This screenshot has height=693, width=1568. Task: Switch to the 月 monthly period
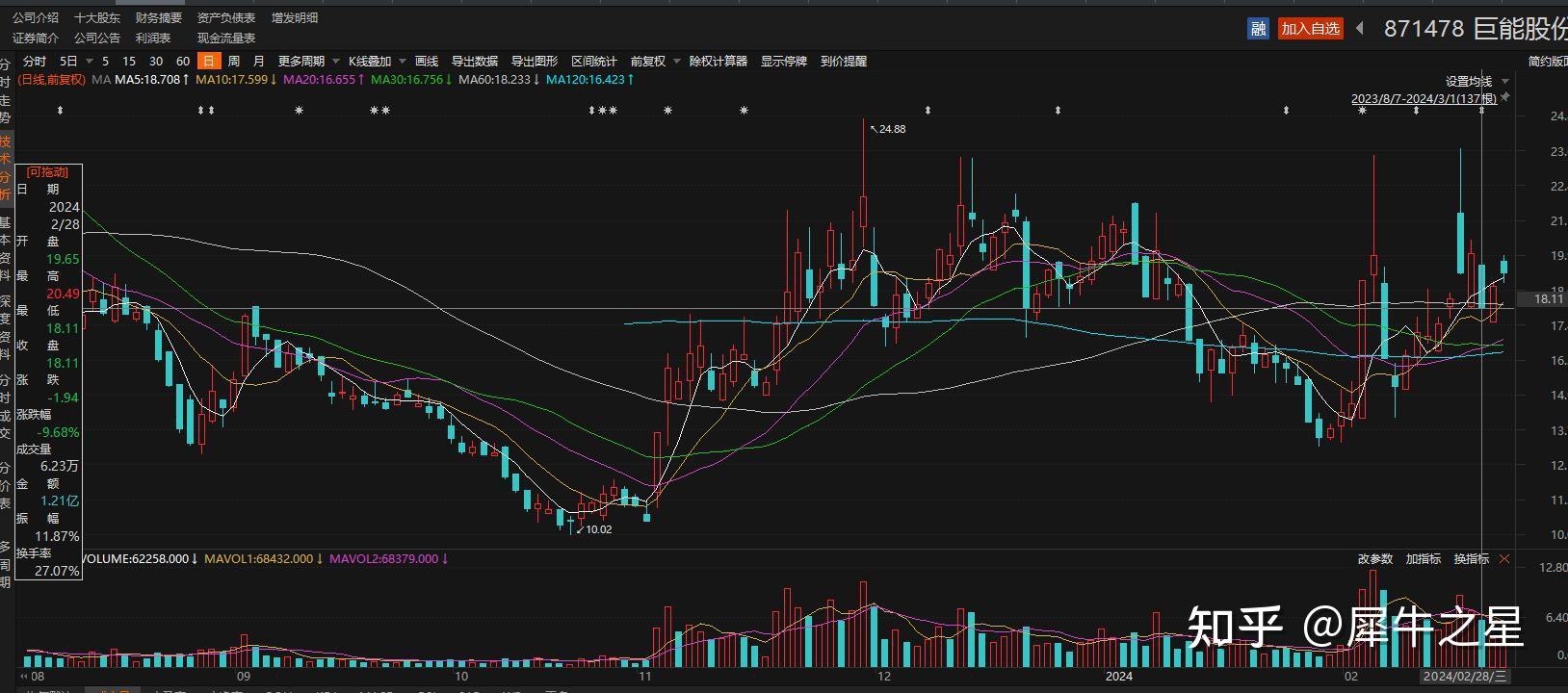point(259,62)
